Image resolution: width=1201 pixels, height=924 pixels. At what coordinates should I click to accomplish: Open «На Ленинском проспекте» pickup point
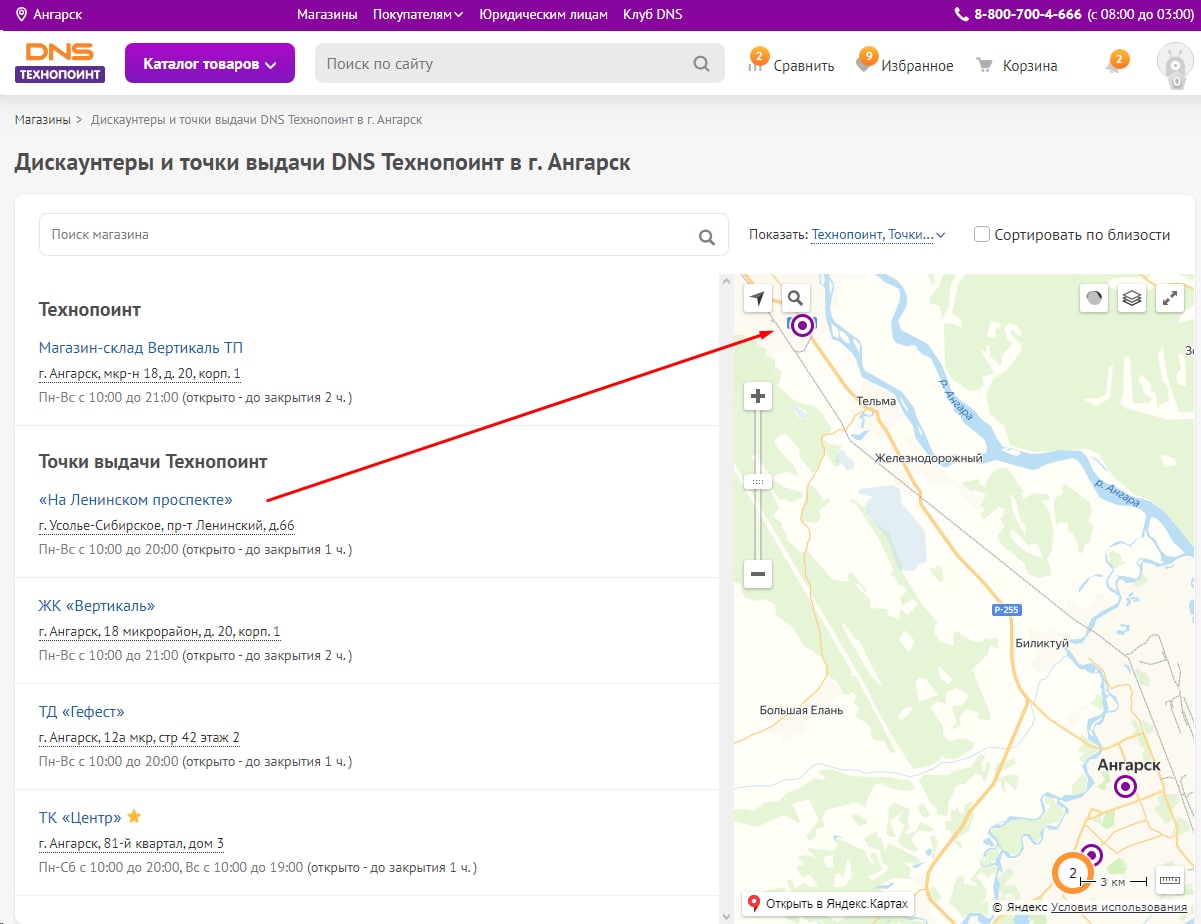pyautogui.click(x=135, y=499)
